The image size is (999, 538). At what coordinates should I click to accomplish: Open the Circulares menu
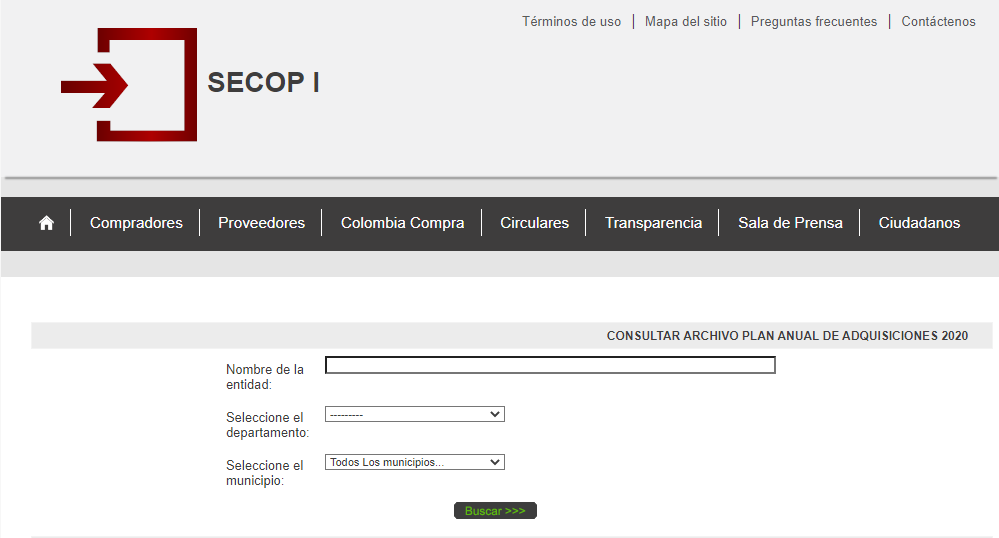coord(534,223)
